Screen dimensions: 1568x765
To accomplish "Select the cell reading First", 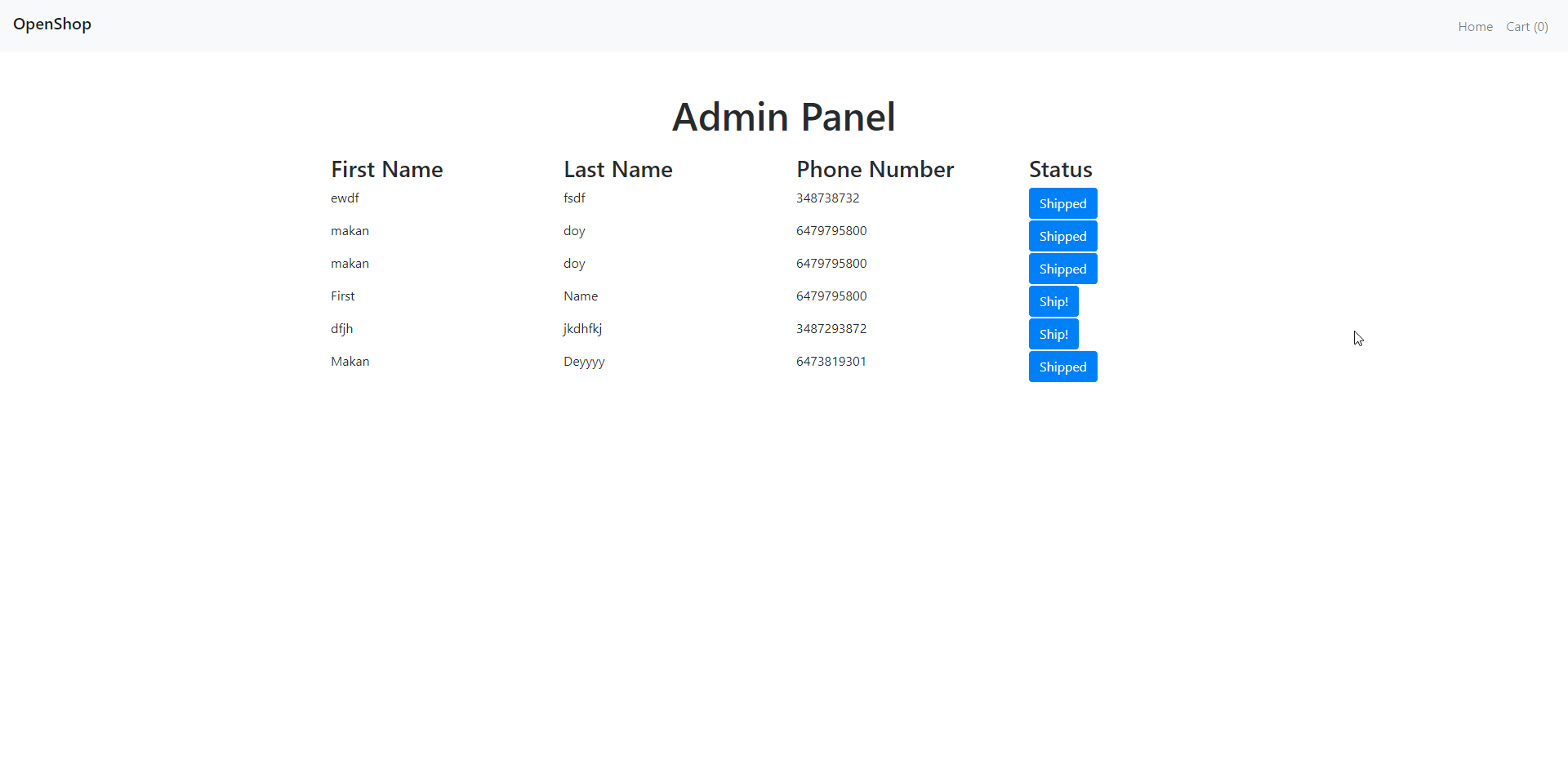I will [x=342, y=296].
